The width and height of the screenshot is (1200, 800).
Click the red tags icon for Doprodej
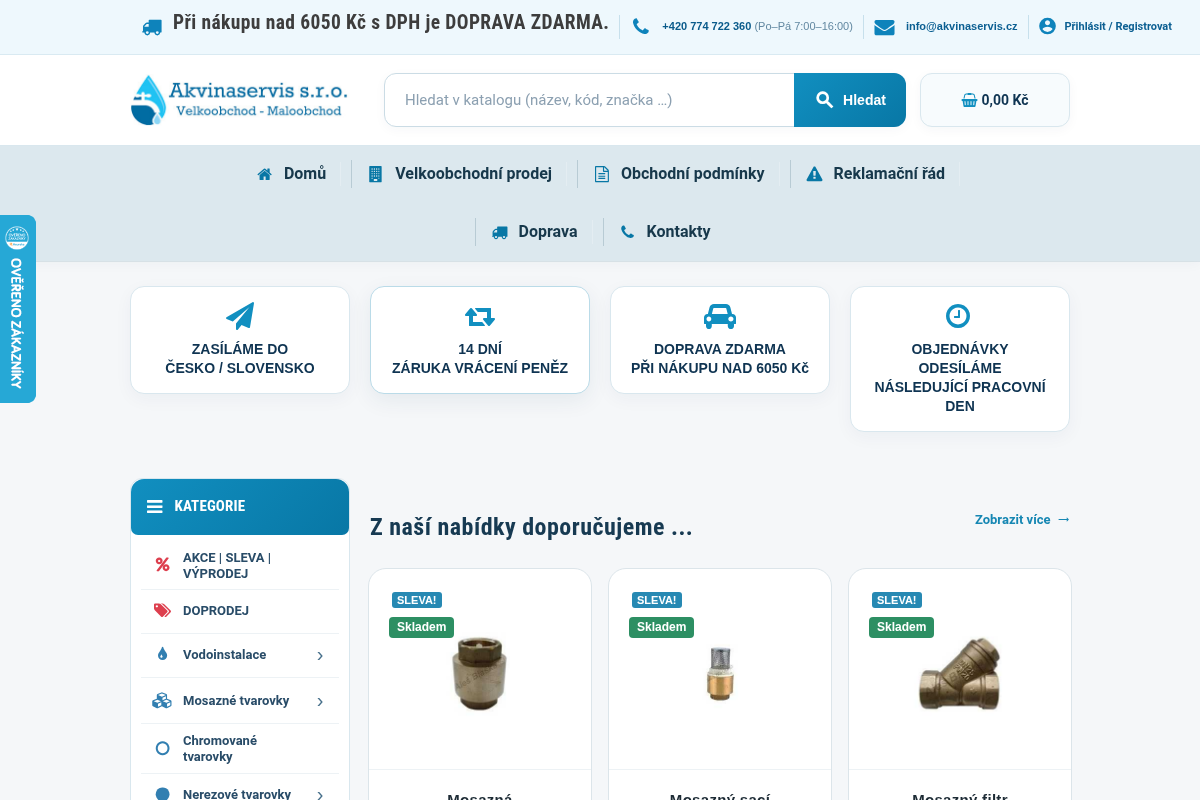point(162,610)
